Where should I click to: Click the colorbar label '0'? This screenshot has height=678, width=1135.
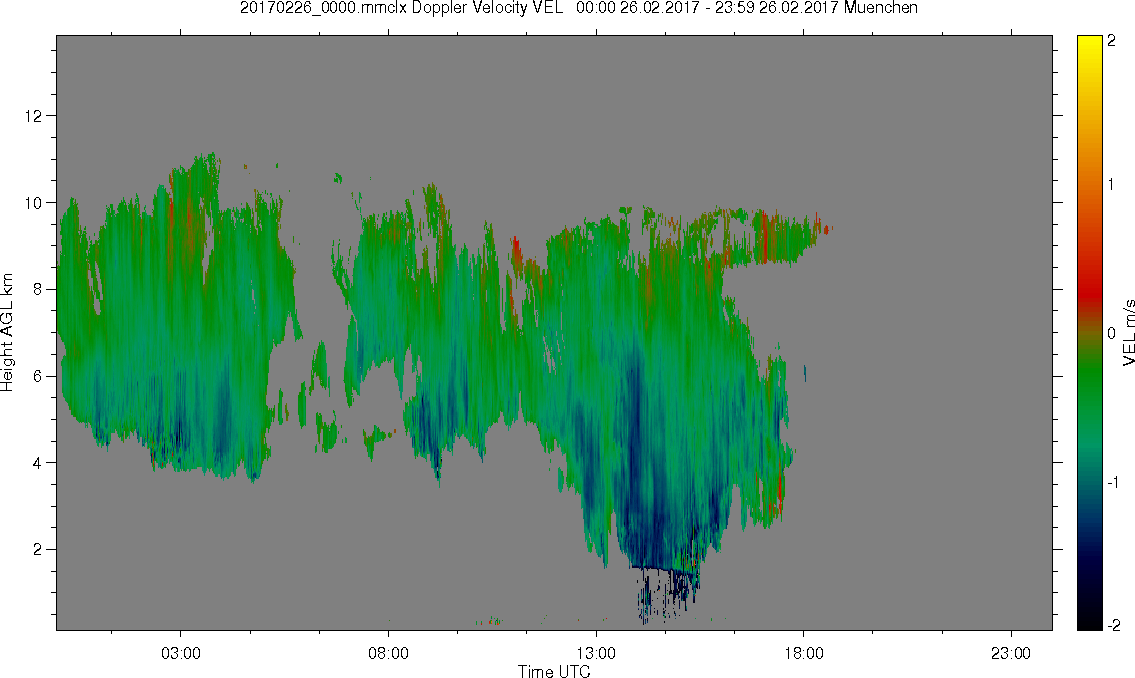1112,334
